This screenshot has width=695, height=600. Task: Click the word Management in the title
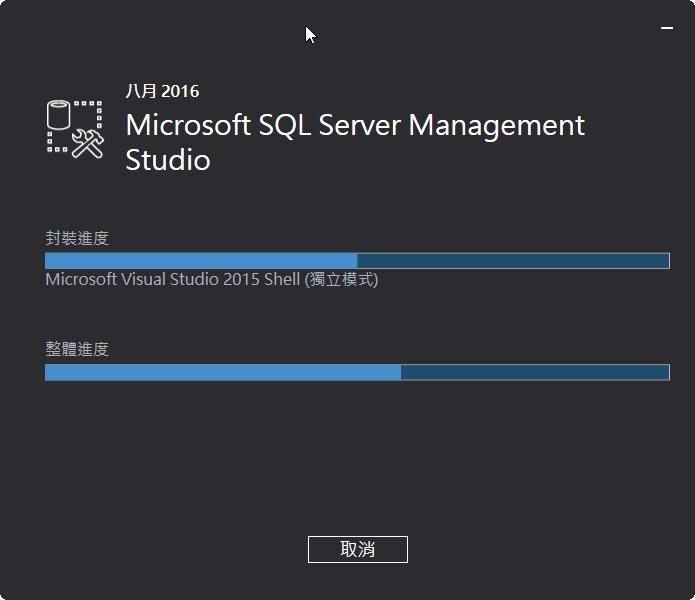496,127
